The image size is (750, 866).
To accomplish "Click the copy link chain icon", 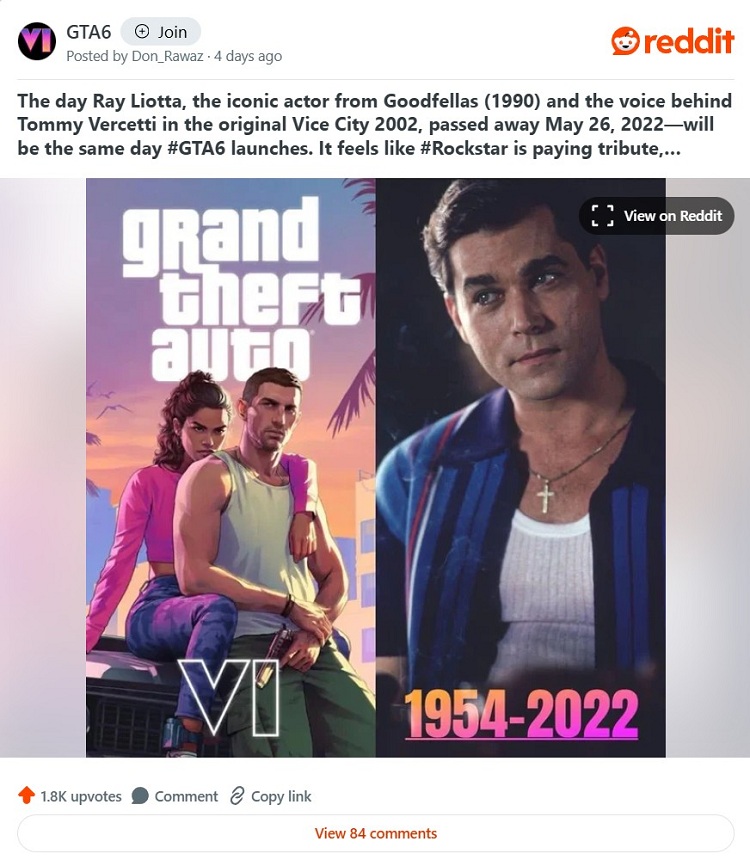I will [x=237, y=796].
